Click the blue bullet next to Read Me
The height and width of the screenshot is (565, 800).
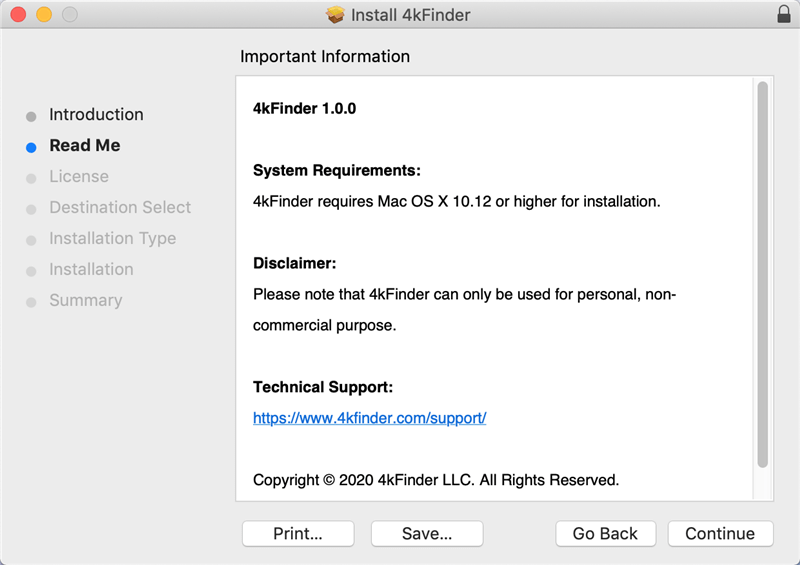[31, 147]
